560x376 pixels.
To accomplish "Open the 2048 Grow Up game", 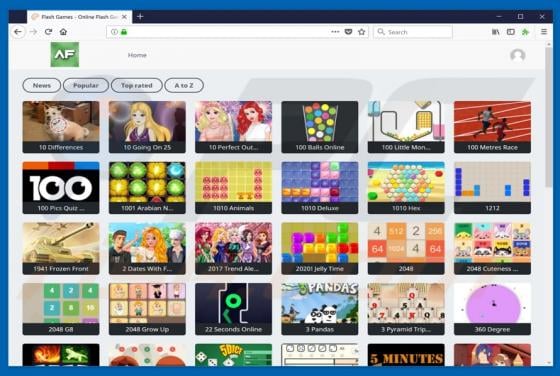I will coord(147,309).
